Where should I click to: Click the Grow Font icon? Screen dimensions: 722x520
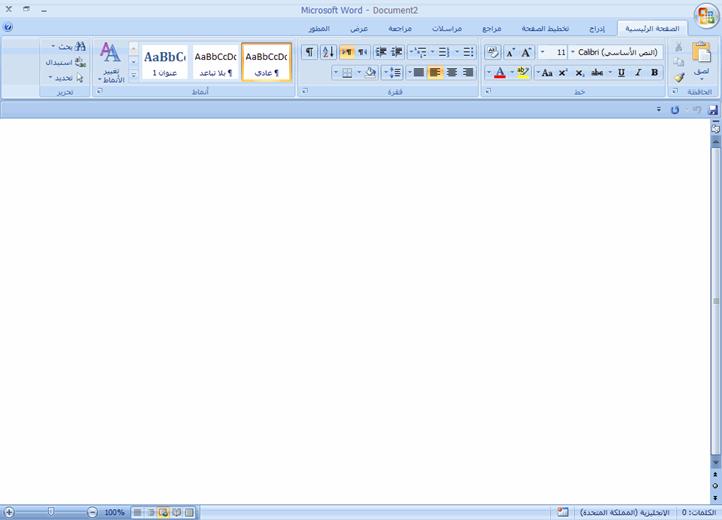pos(526,52)
